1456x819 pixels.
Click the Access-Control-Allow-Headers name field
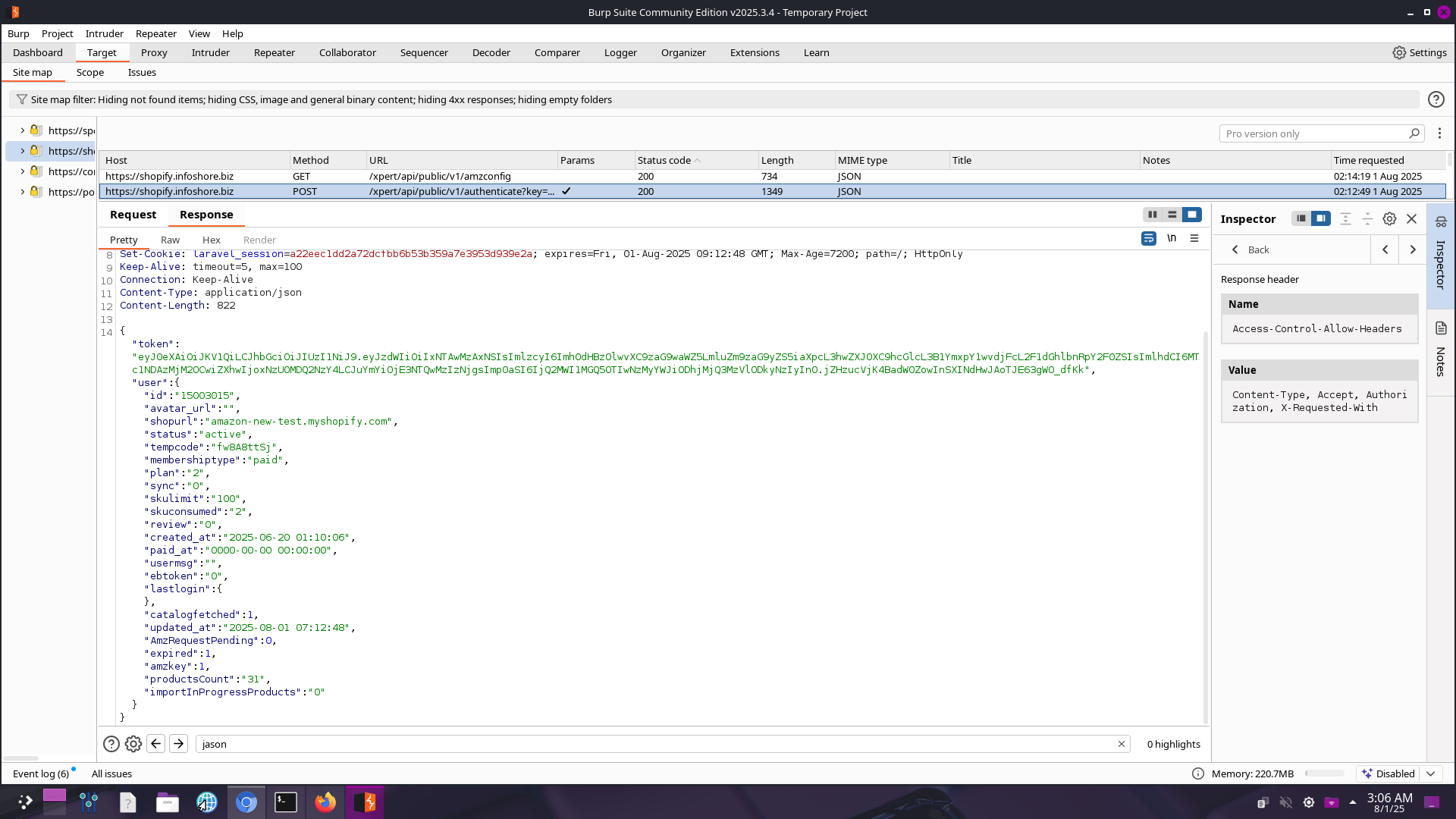point(1319,328)
